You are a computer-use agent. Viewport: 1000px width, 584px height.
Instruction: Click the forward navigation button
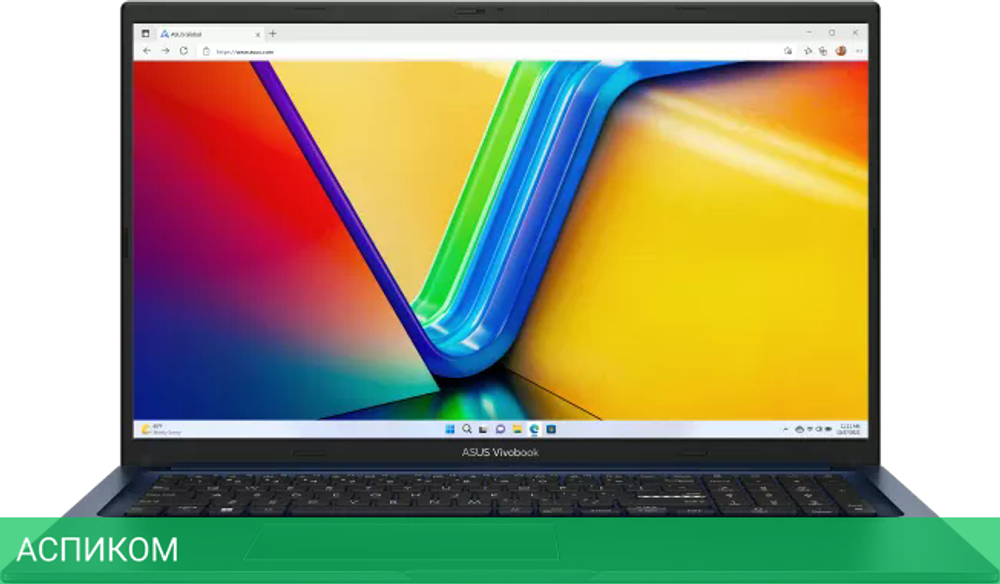164,49
